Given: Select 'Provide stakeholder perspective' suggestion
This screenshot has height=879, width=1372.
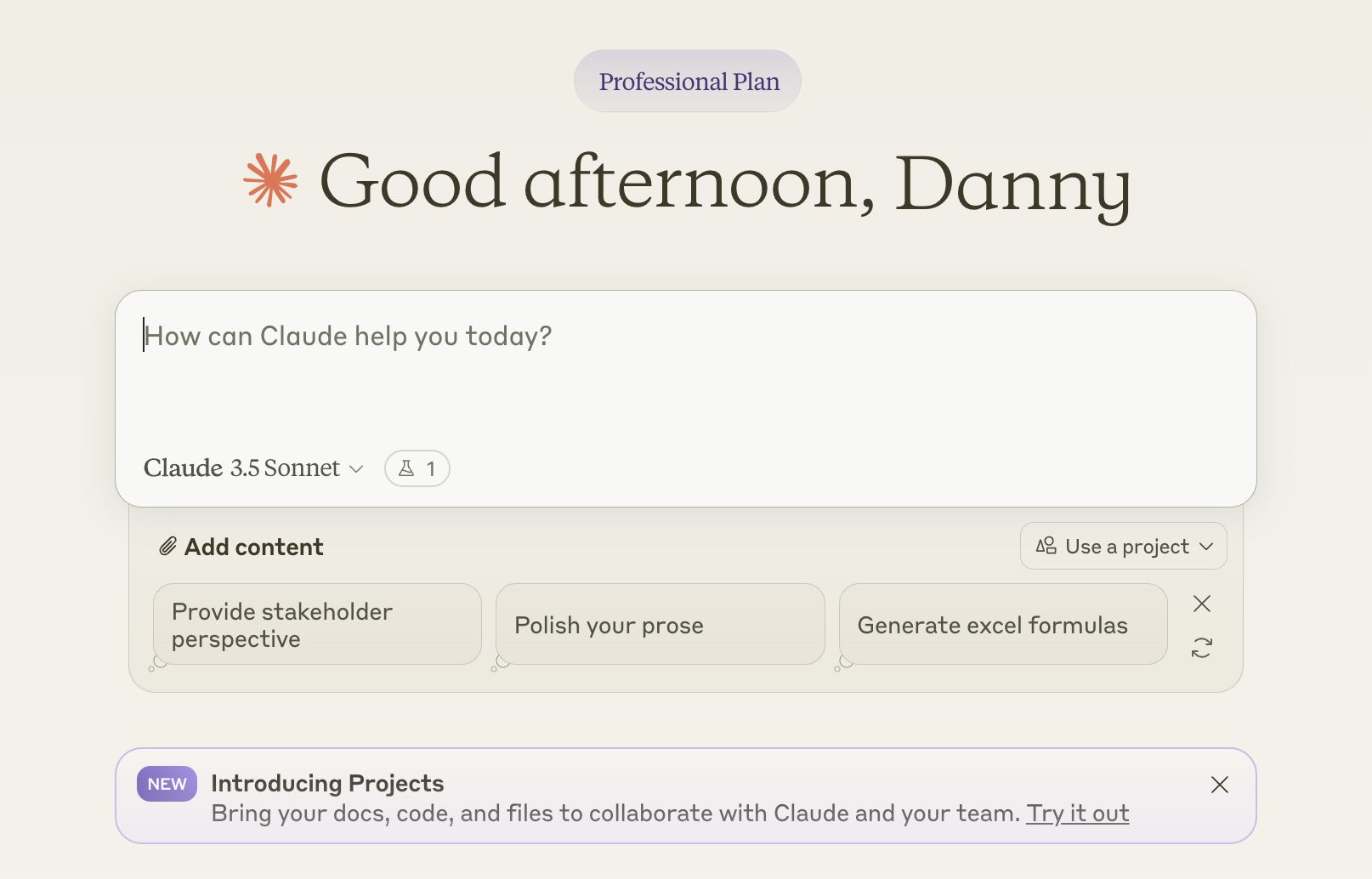Looking at the screenshot, I should [x=317, y=624].
